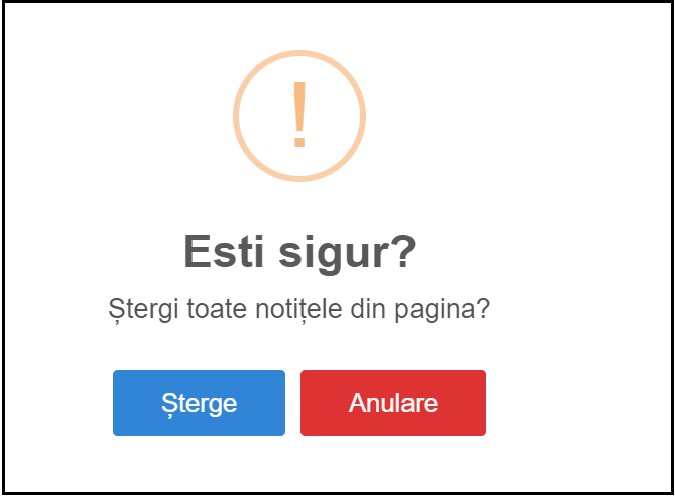
Task: Click the exclamation mark inside the circle
Action: [x=300, y=115]
